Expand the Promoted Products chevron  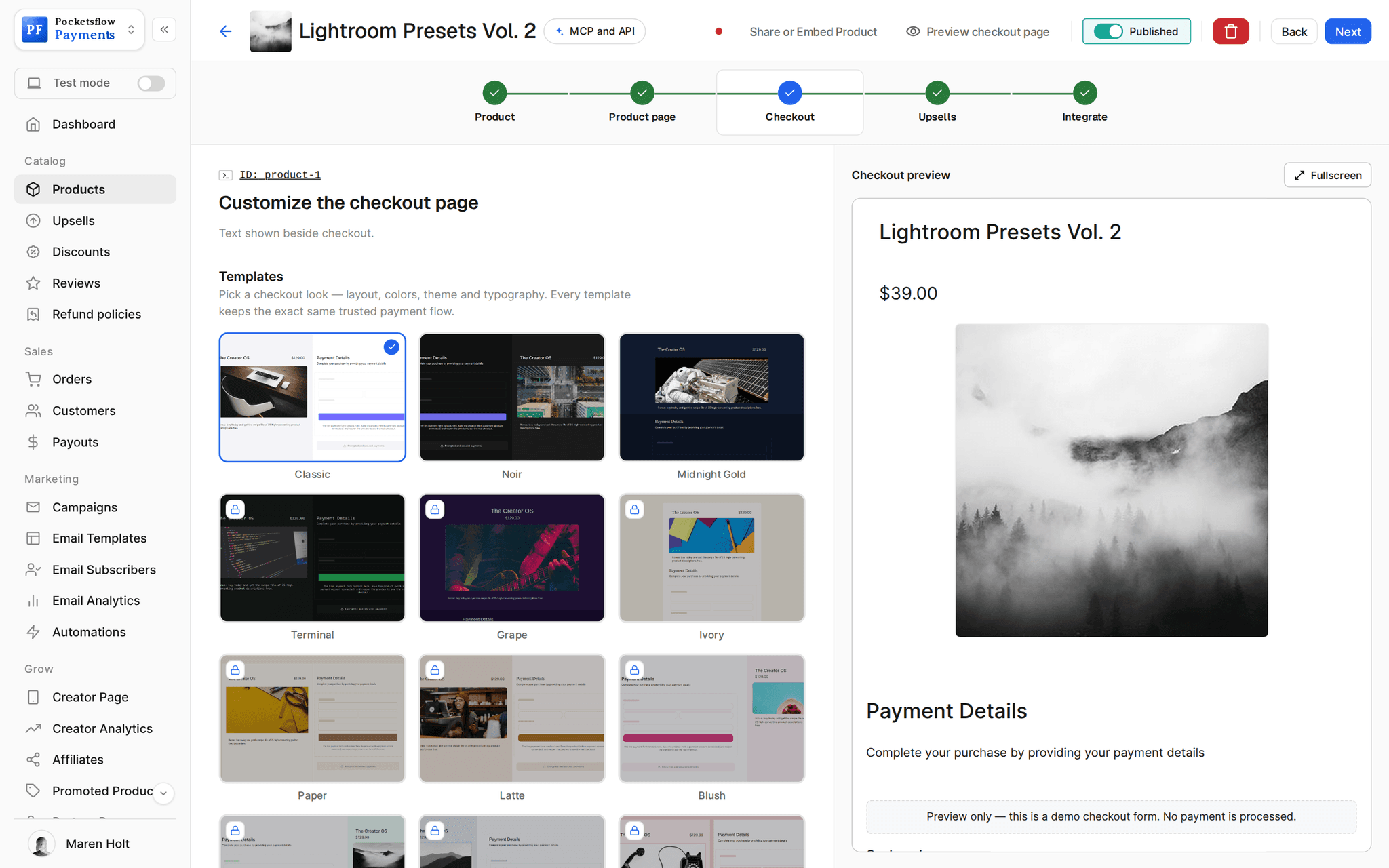point(163,793)
